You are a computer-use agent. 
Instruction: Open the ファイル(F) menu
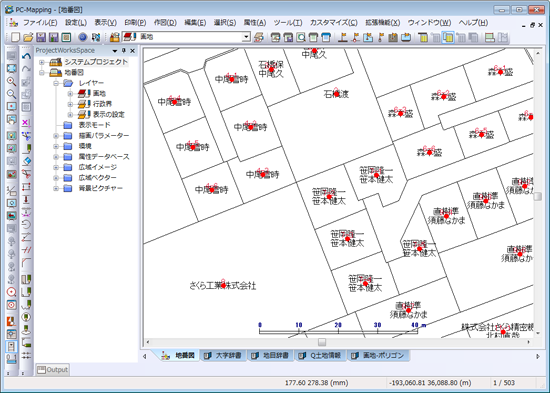40,23
